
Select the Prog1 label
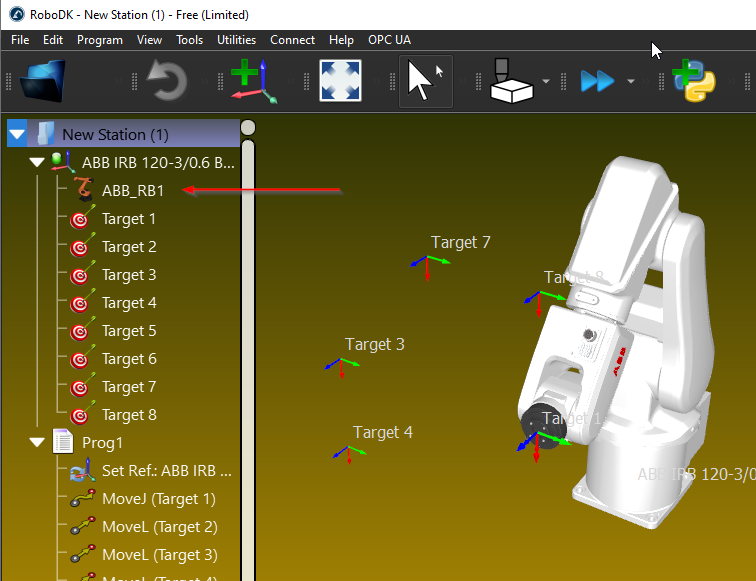102,443
